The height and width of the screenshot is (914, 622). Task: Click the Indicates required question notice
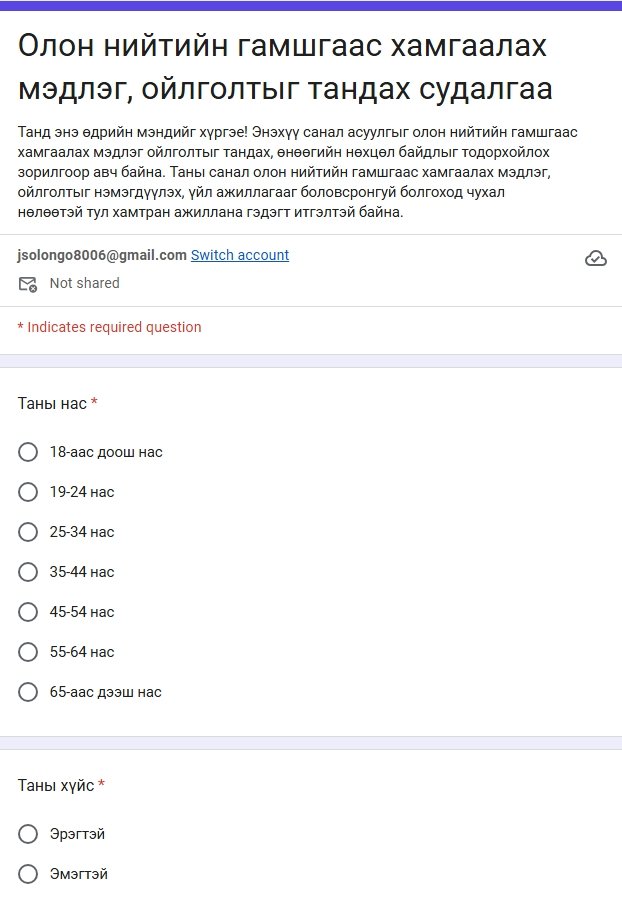click(x=110, y=327)
